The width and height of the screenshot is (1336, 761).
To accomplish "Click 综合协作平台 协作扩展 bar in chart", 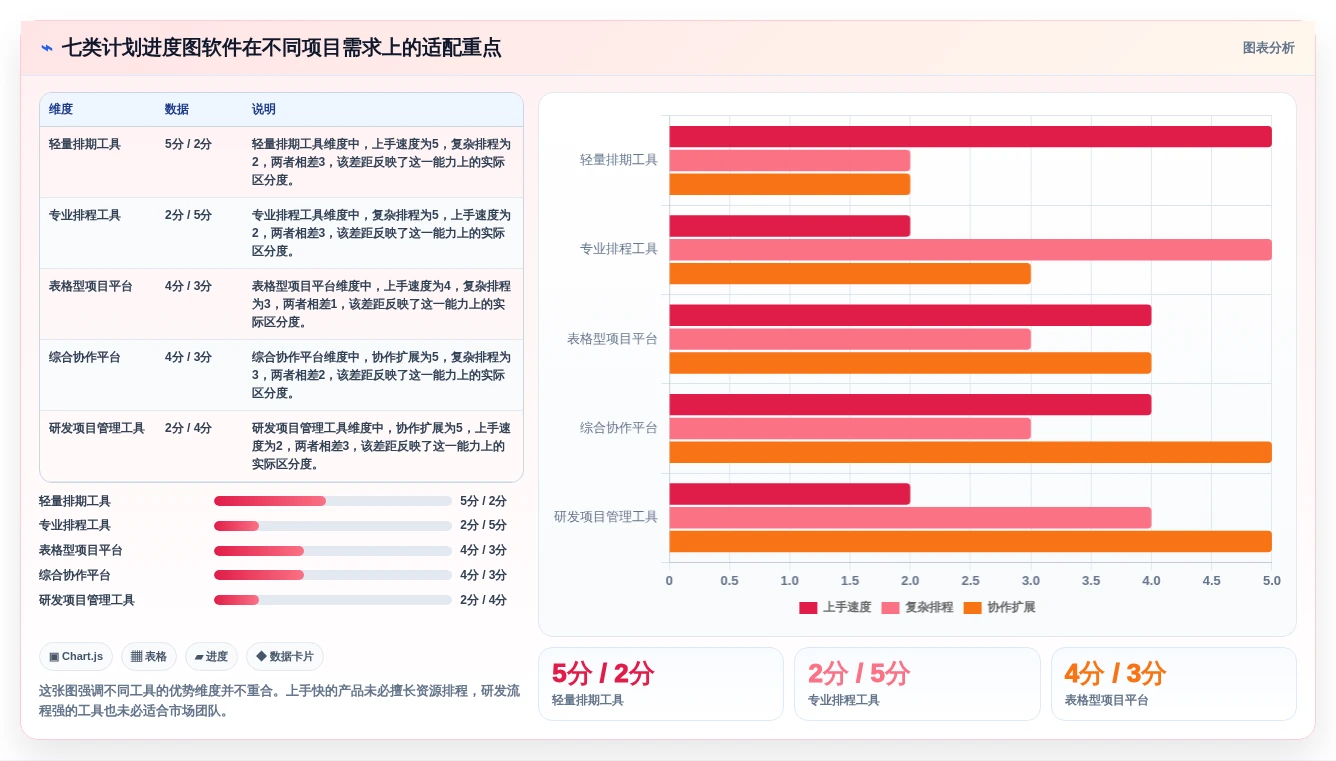I will click(x=970, y=452).
